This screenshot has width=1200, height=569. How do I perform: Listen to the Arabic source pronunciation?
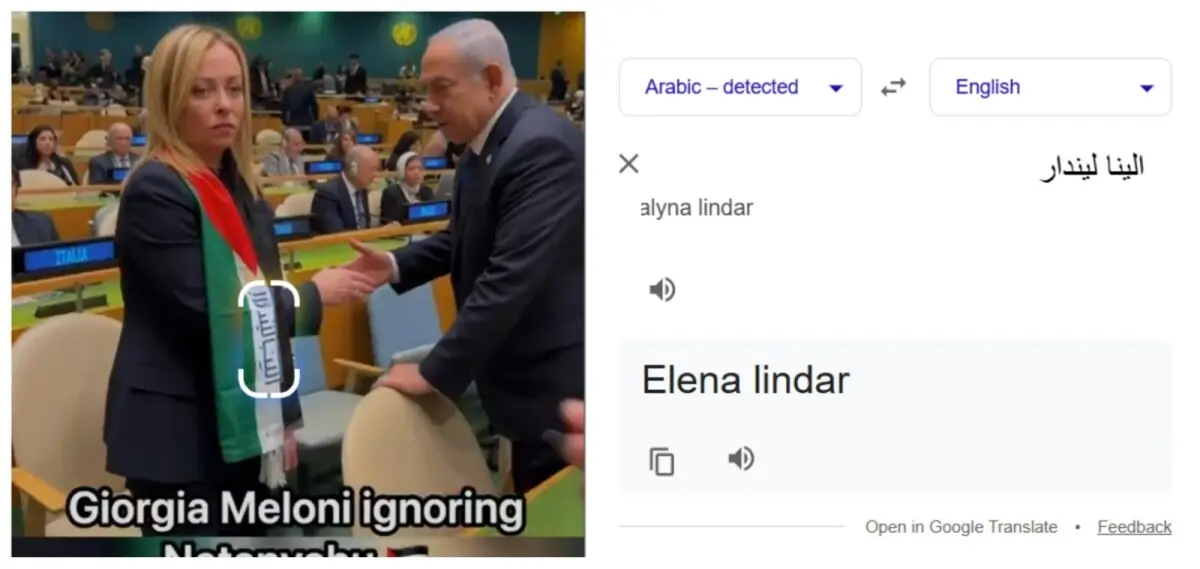pos(662,290)
